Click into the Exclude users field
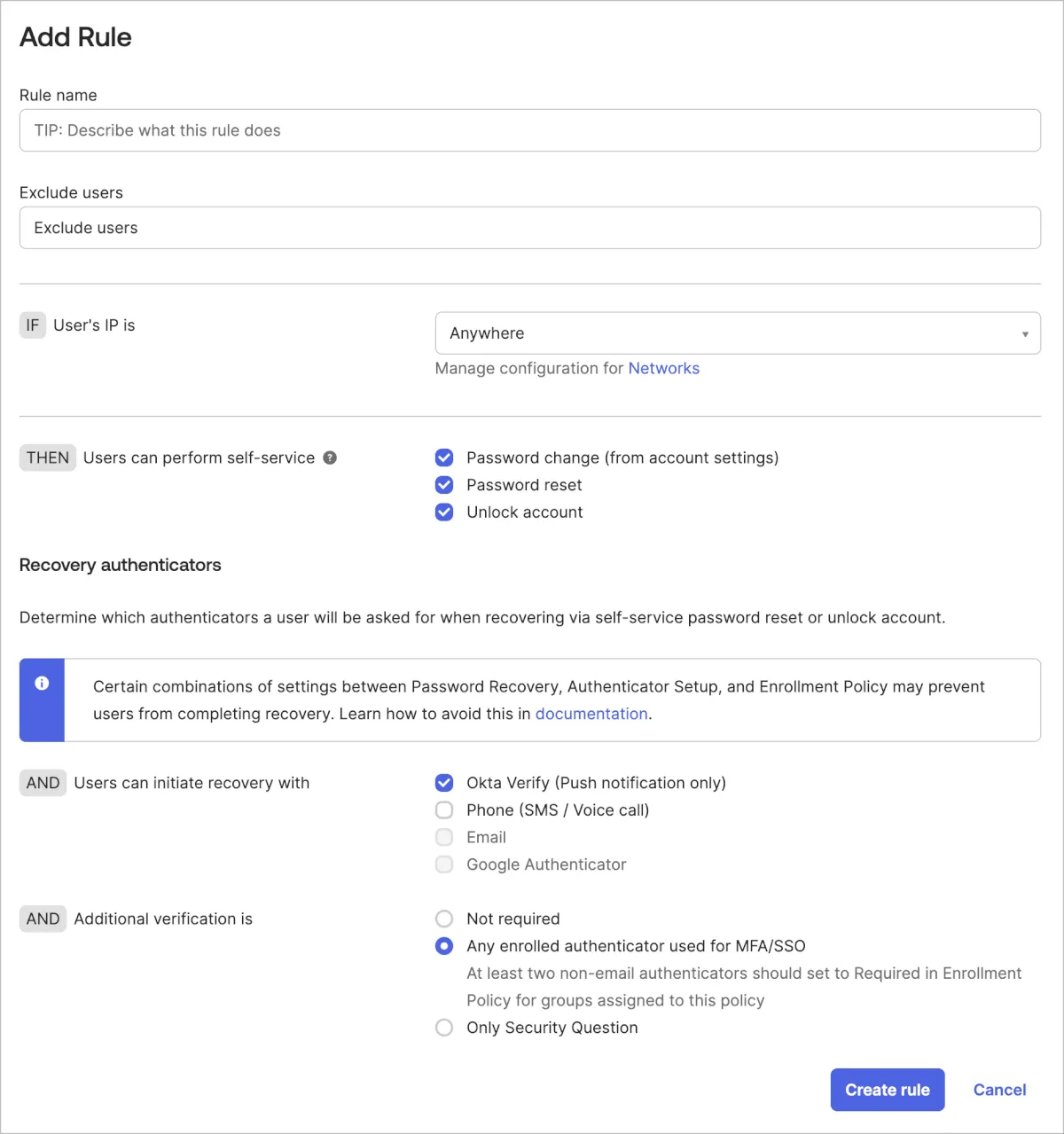The width and height of the screenshot is (1064, 1134). pyautogui.click(x=529, y=228)
